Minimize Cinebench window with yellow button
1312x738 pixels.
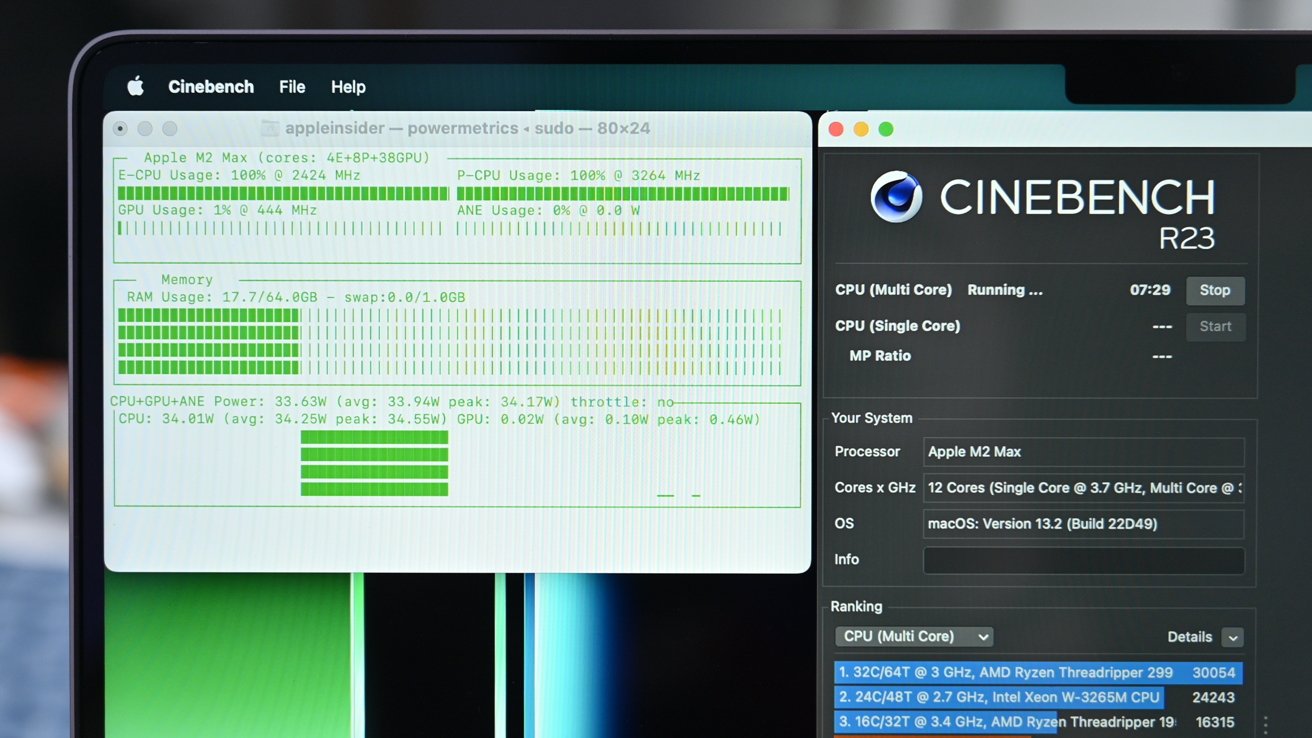[861, 129]
